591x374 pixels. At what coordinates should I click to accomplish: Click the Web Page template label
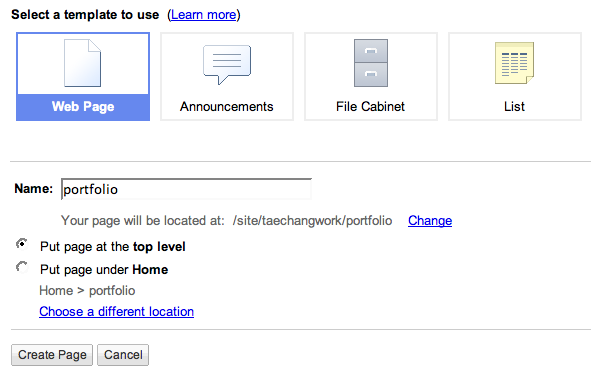coord(83,107)
